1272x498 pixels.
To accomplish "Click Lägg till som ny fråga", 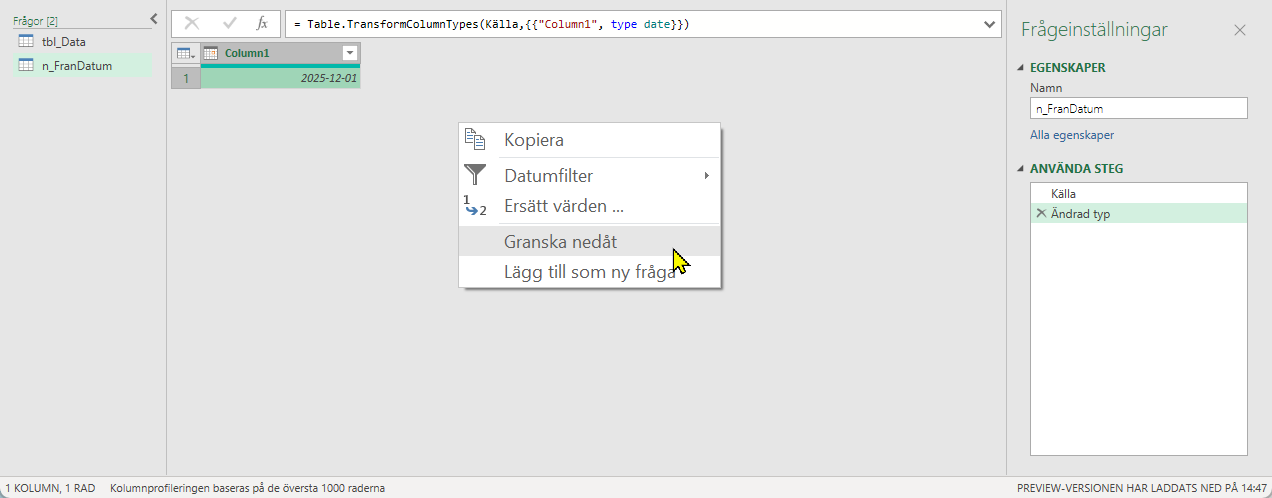I will coord(589,271).
